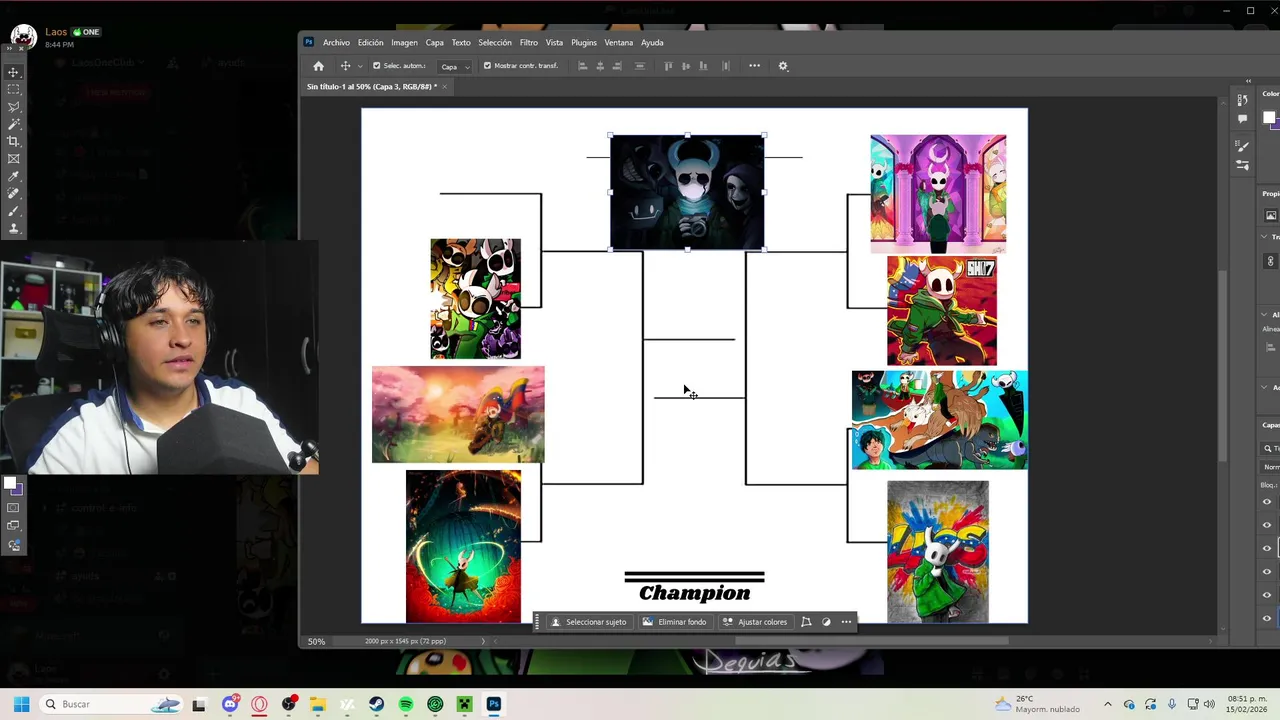
Task: Toggle Quick Mask mode icon
Action: 13,508
